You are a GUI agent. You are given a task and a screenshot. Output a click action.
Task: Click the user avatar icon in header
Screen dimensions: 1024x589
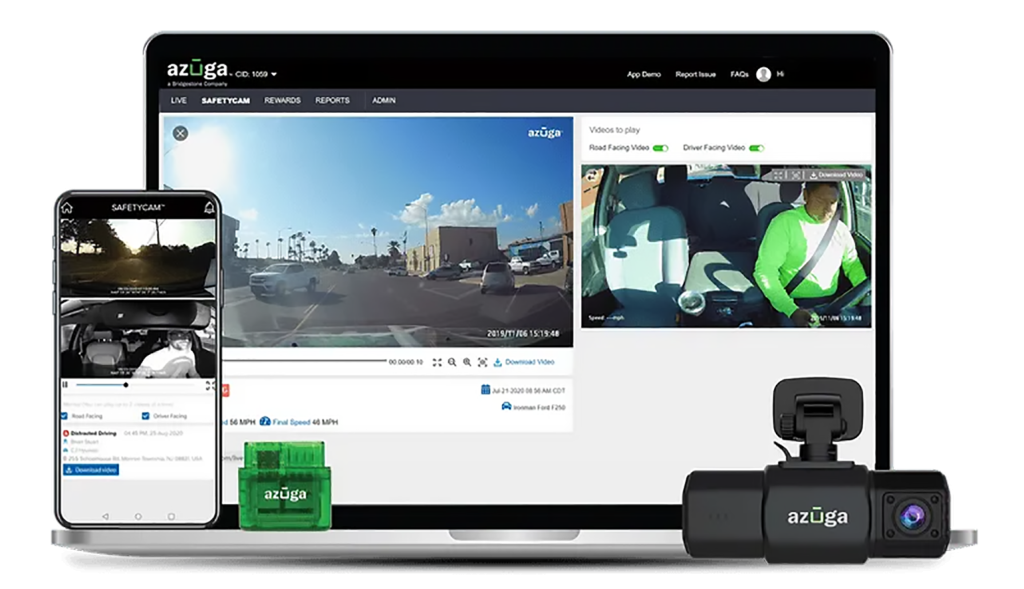tap(763, 74)
